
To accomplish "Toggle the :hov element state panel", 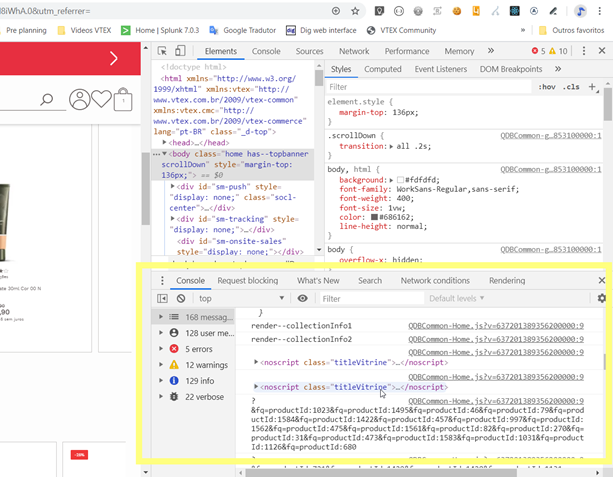I will tap(547, 87).
